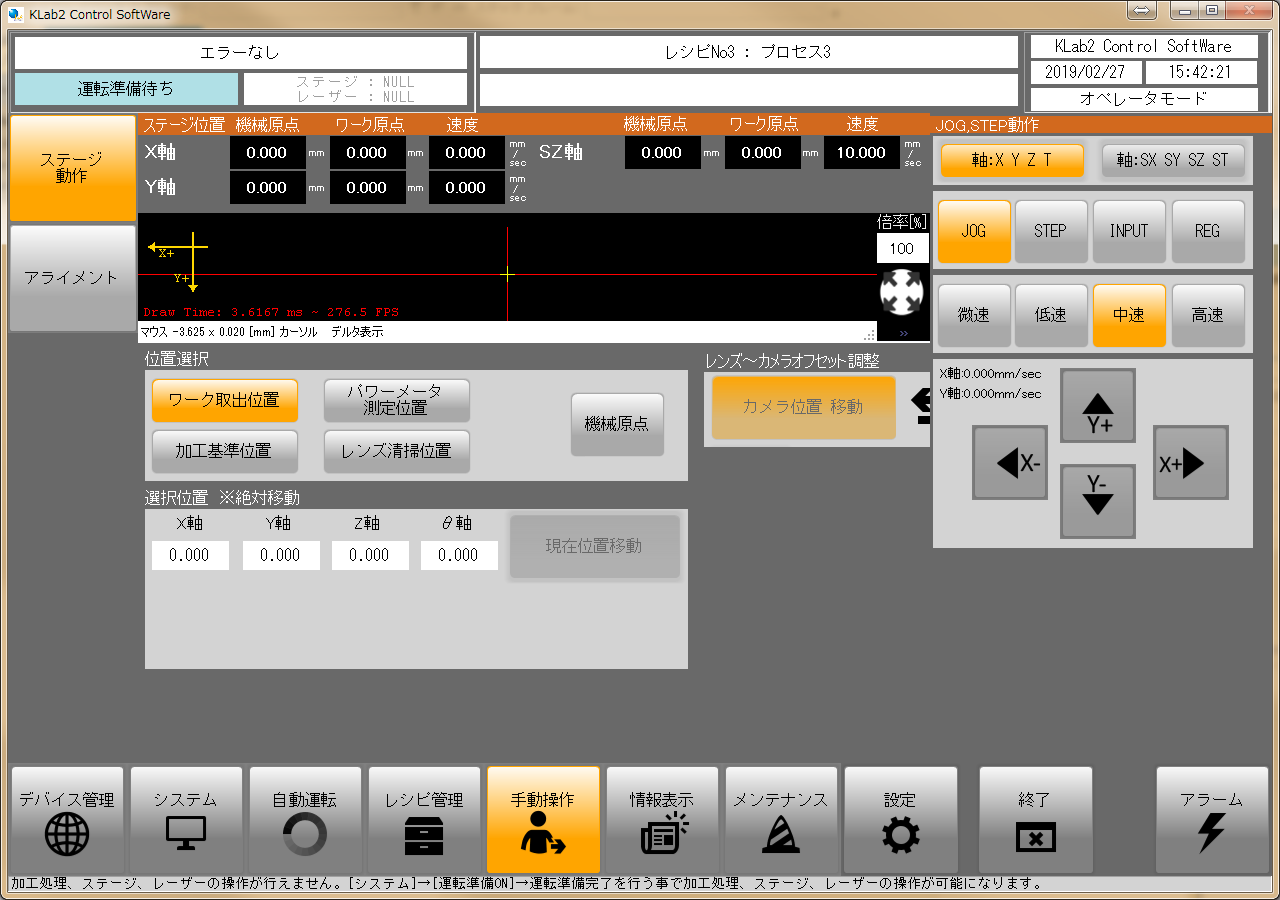
Task: Select the ステージ動作 side tab
Action: click(72, 168)
